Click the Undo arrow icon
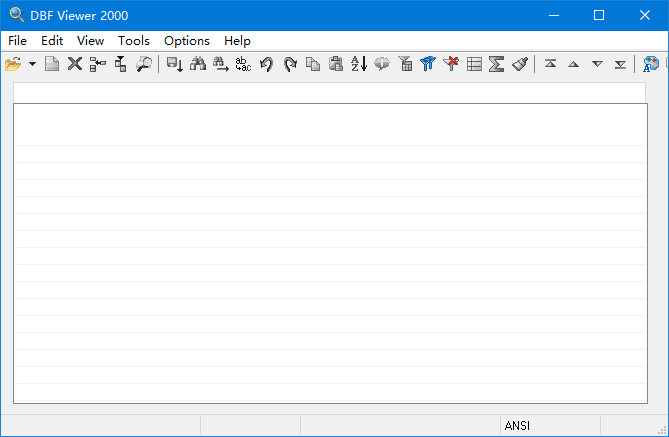Screen dimensions: 669x437 click(267, 64)
